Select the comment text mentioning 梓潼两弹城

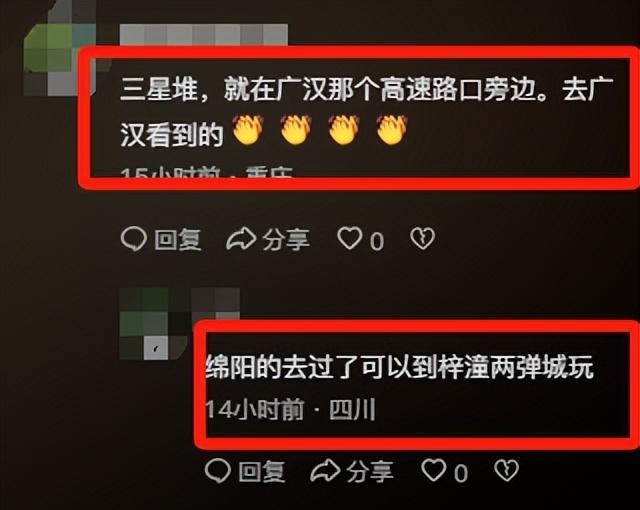click(x=399, y=368)
